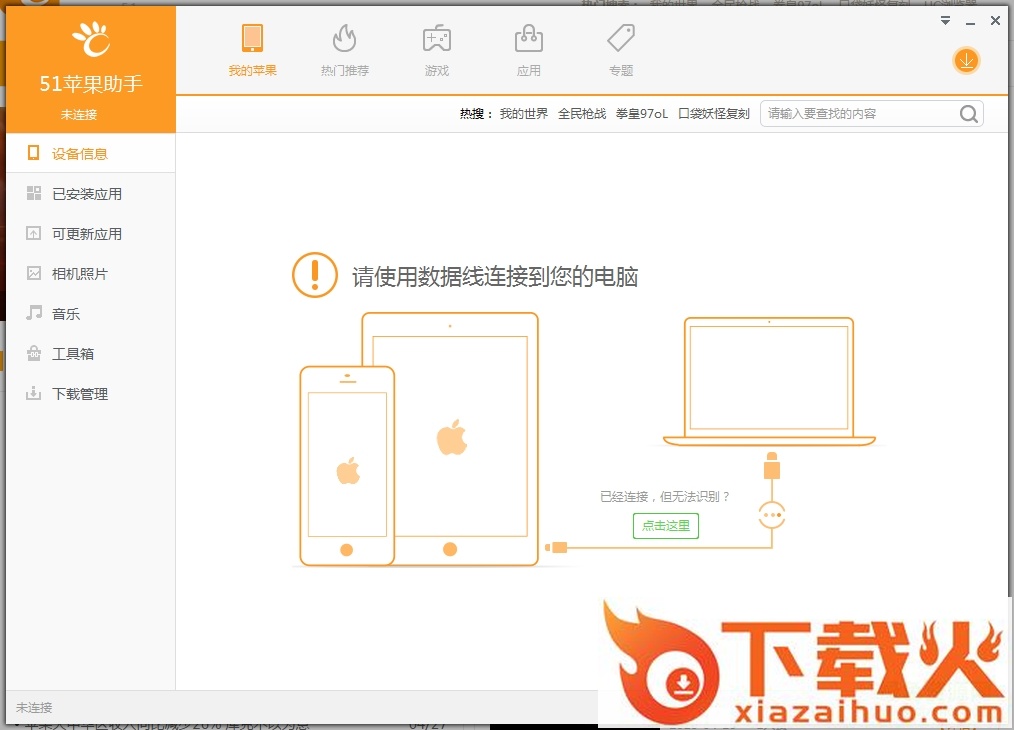This screenshot has width=1014, height=730.
Task: Click the 已经连接，但无法识别？ text
Action: tap(665, 497)
